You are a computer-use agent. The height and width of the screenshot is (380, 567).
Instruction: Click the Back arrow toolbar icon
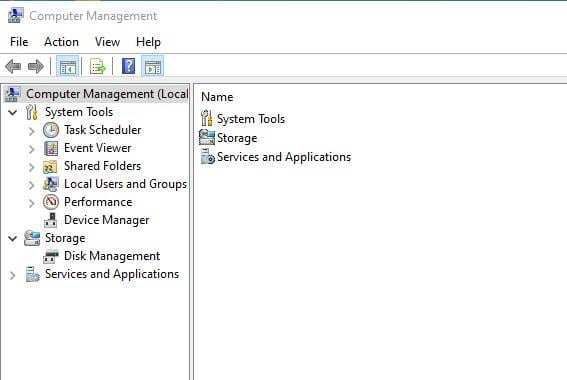click(13, 67)
